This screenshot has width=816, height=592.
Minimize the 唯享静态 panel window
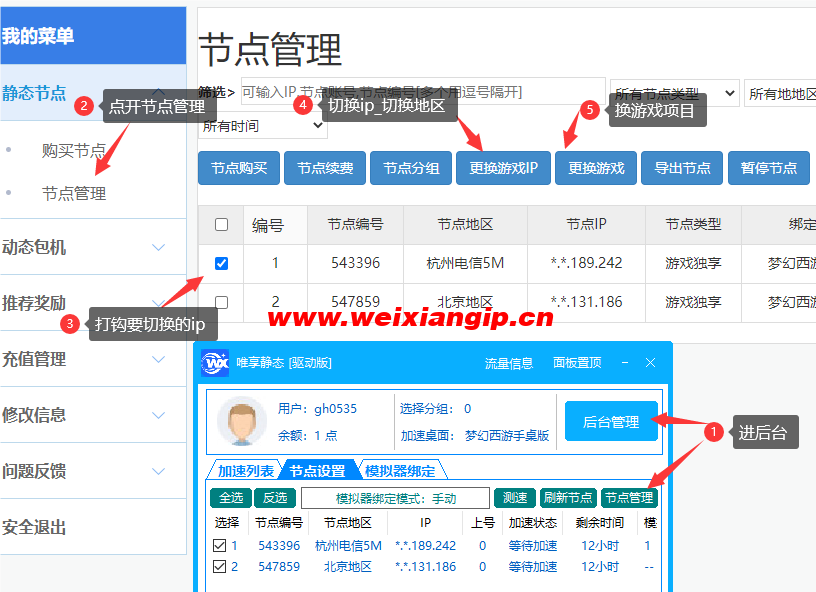pos(624,363)
